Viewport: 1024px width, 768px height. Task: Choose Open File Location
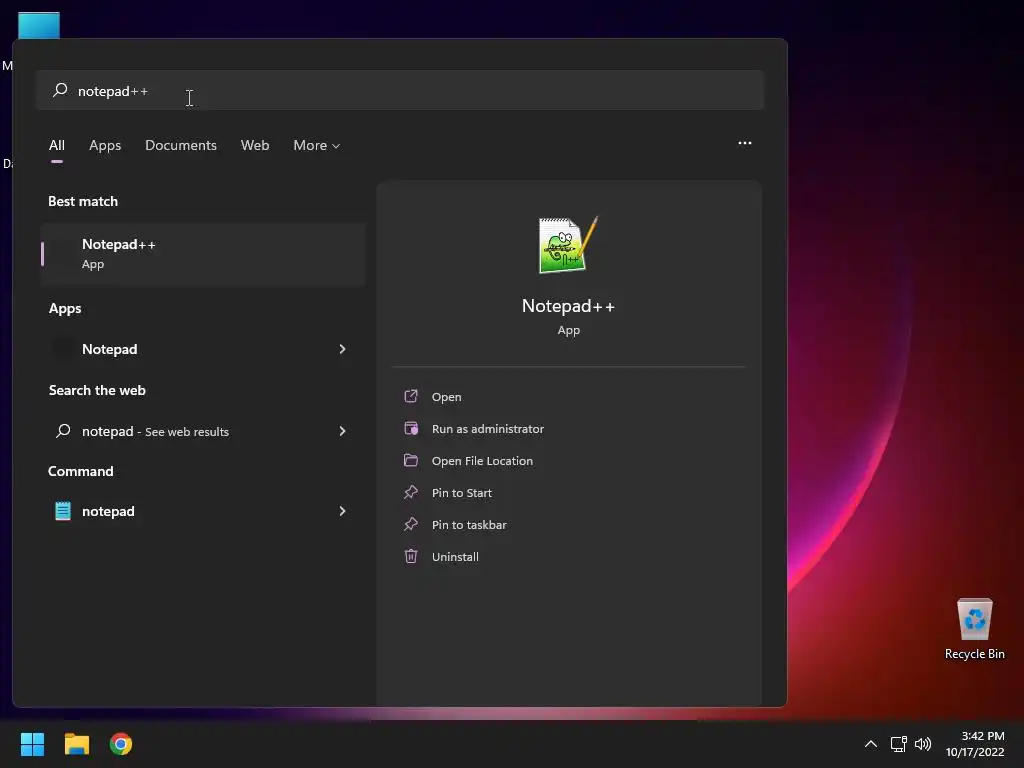pos(482,461)
